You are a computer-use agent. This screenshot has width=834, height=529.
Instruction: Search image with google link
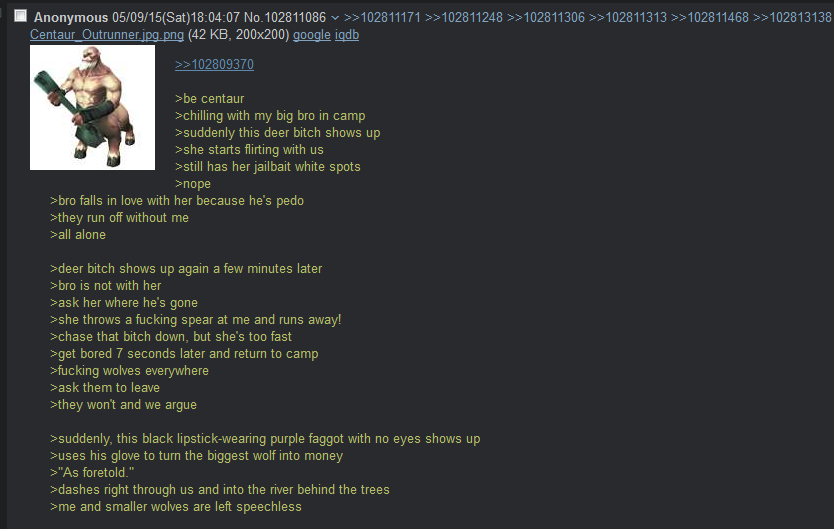(x=312, y=35)
